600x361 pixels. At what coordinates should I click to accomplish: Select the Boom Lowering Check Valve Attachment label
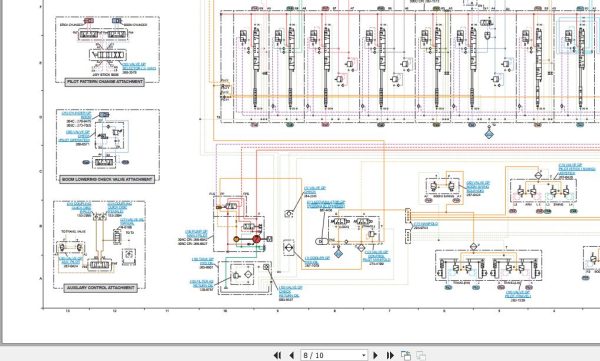(x=107, y=179)
